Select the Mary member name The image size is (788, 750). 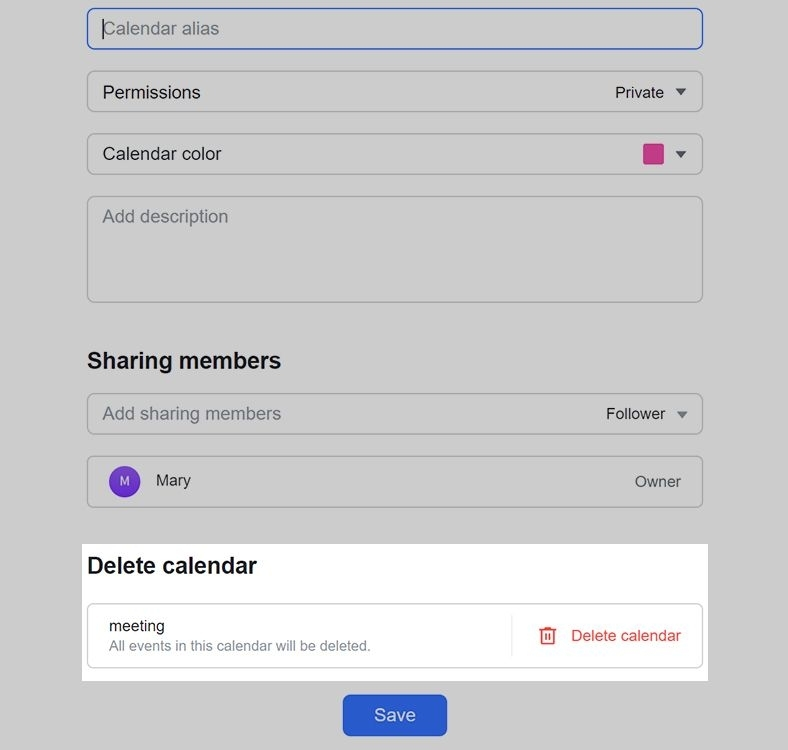[x=173, y=481]
